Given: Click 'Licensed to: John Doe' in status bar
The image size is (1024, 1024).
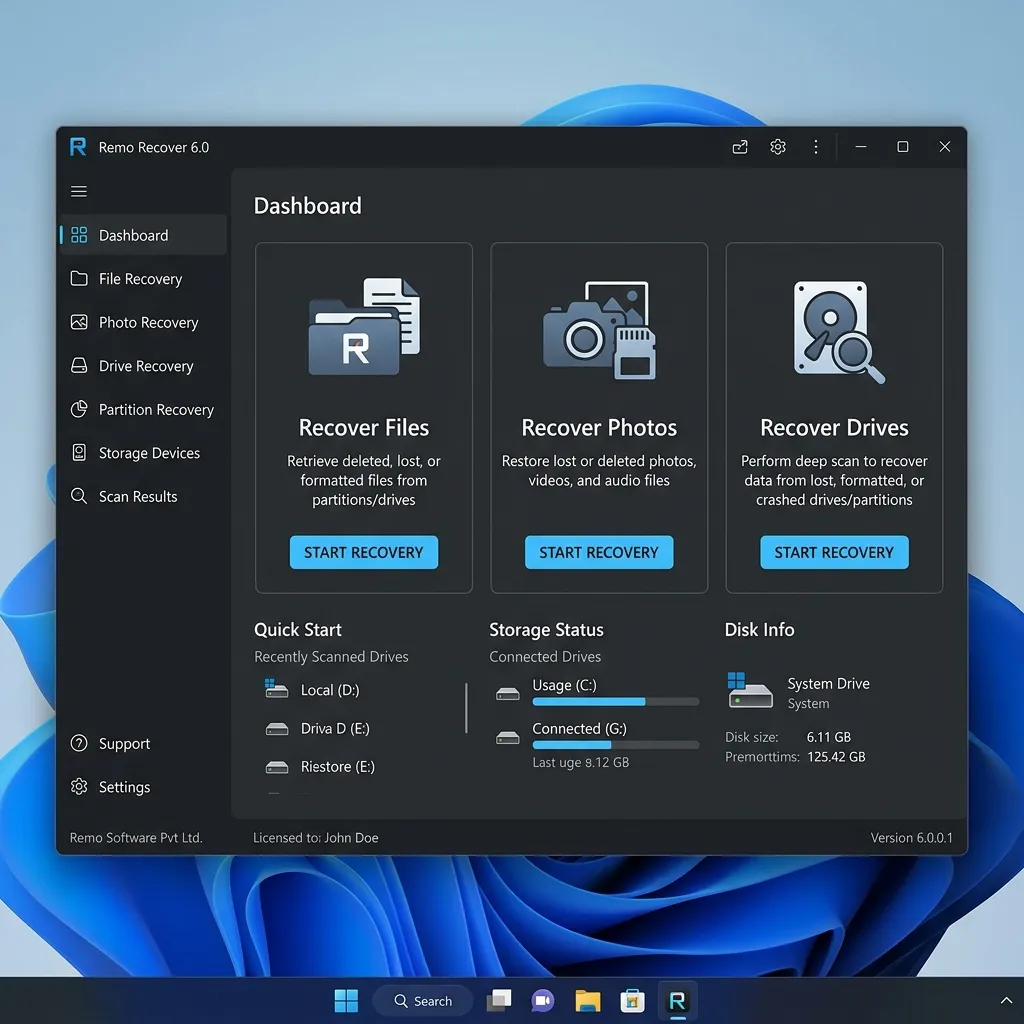Looking at the screenshot, I should click(315, 838).
